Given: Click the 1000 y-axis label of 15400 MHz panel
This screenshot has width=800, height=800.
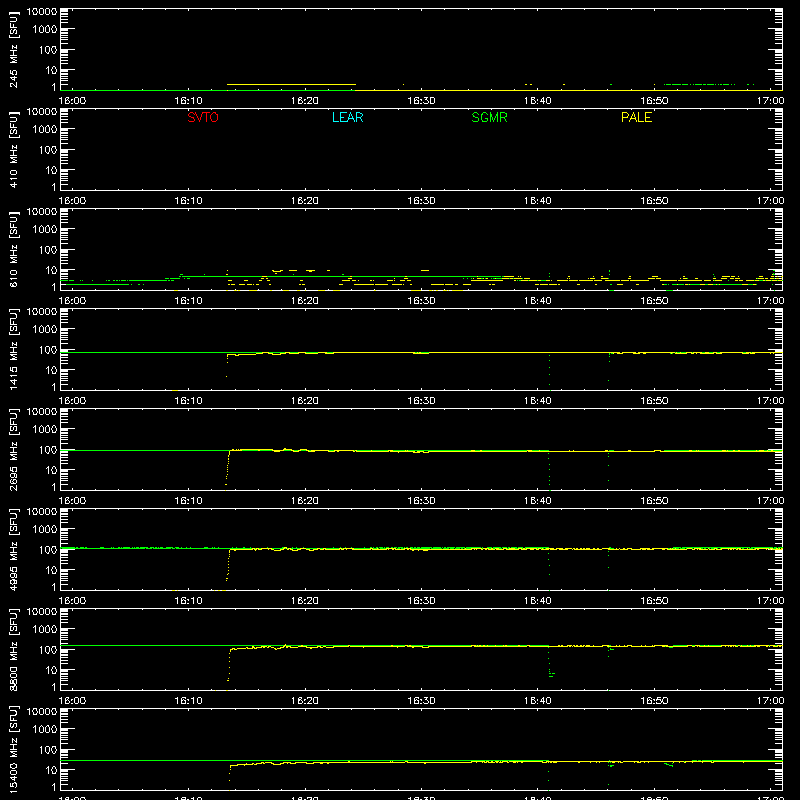Looking at the screenshot, I should pyautogui.click(x=45, y=730).
